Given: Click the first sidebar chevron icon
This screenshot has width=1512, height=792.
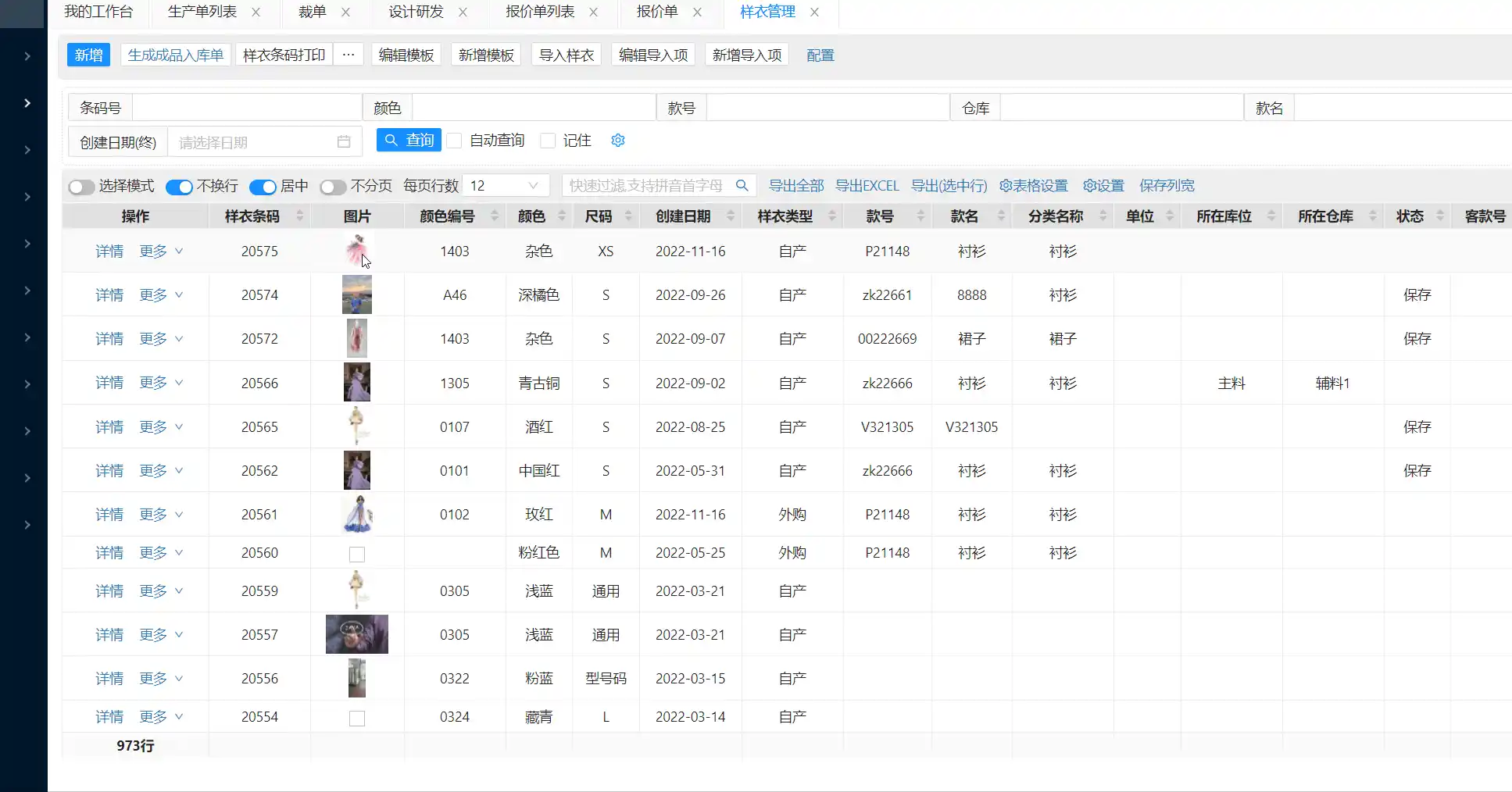Looking at the screenshot, I should (27, 56).
